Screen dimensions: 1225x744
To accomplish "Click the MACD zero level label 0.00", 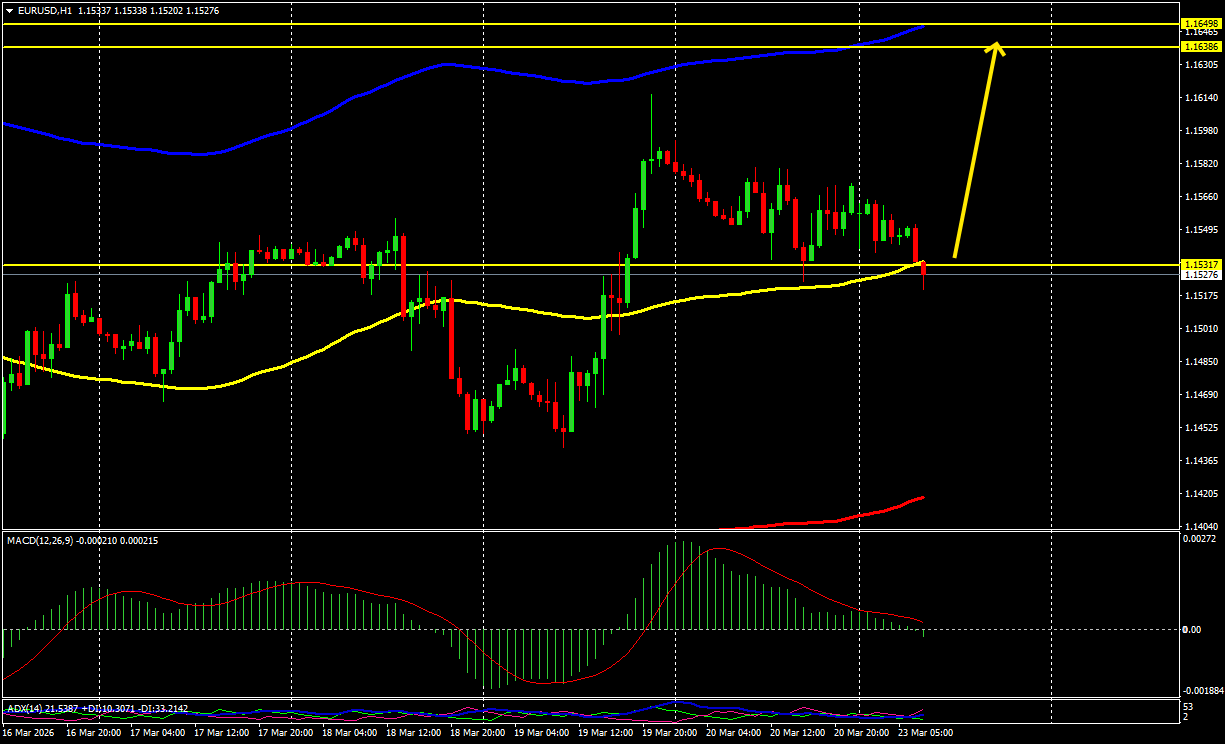I will click(x=1192, y=629).
